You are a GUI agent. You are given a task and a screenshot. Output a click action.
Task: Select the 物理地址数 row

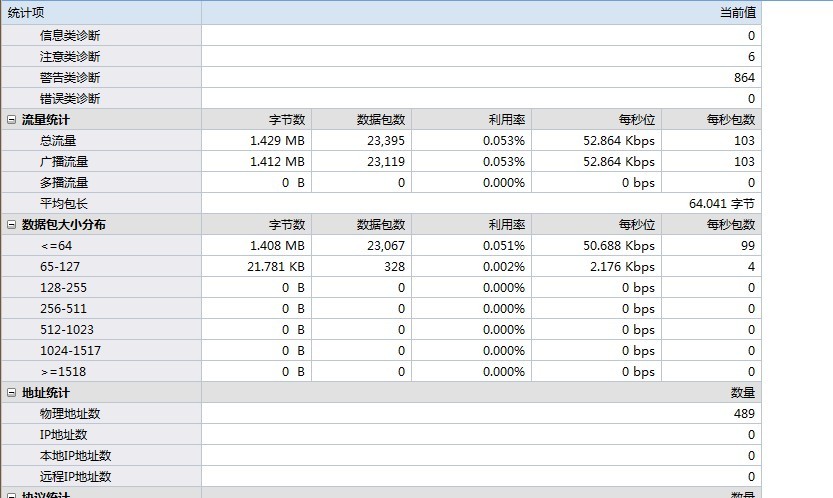70,414
